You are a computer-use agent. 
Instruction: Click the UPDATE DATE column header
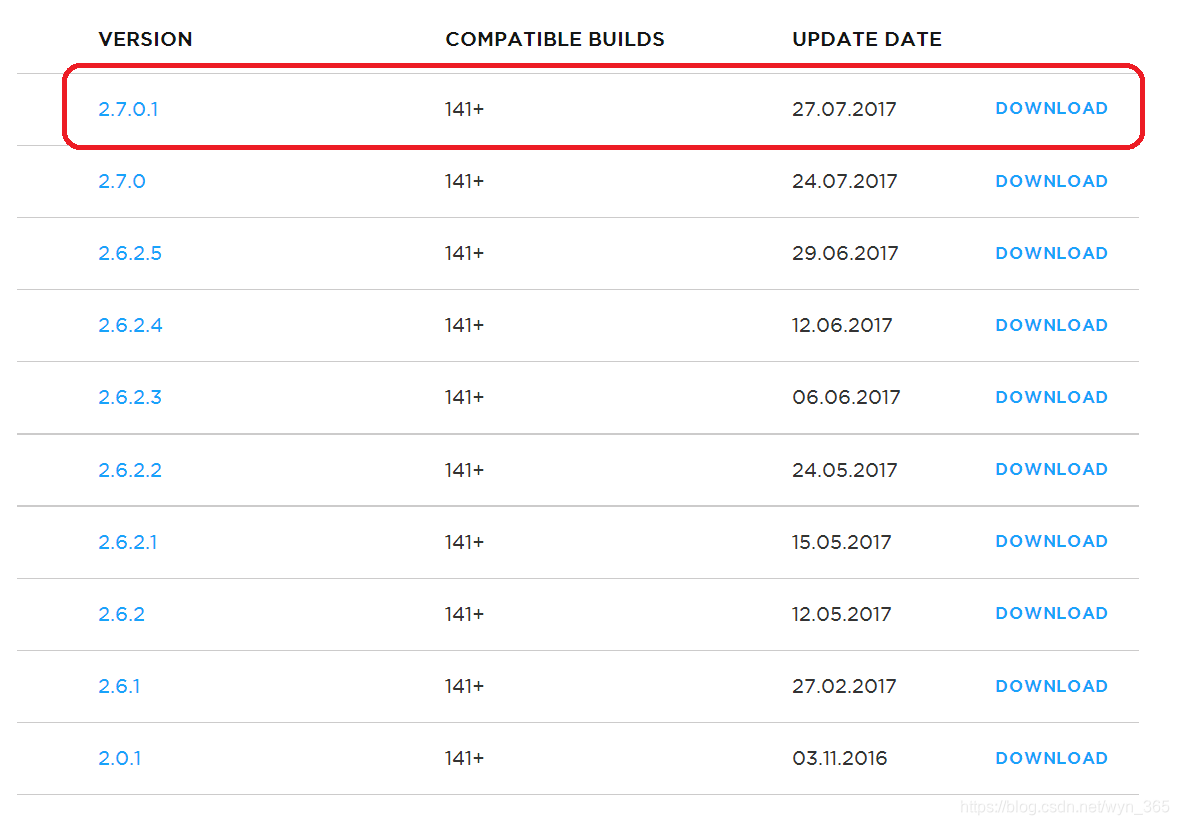(x=867, y=39)
